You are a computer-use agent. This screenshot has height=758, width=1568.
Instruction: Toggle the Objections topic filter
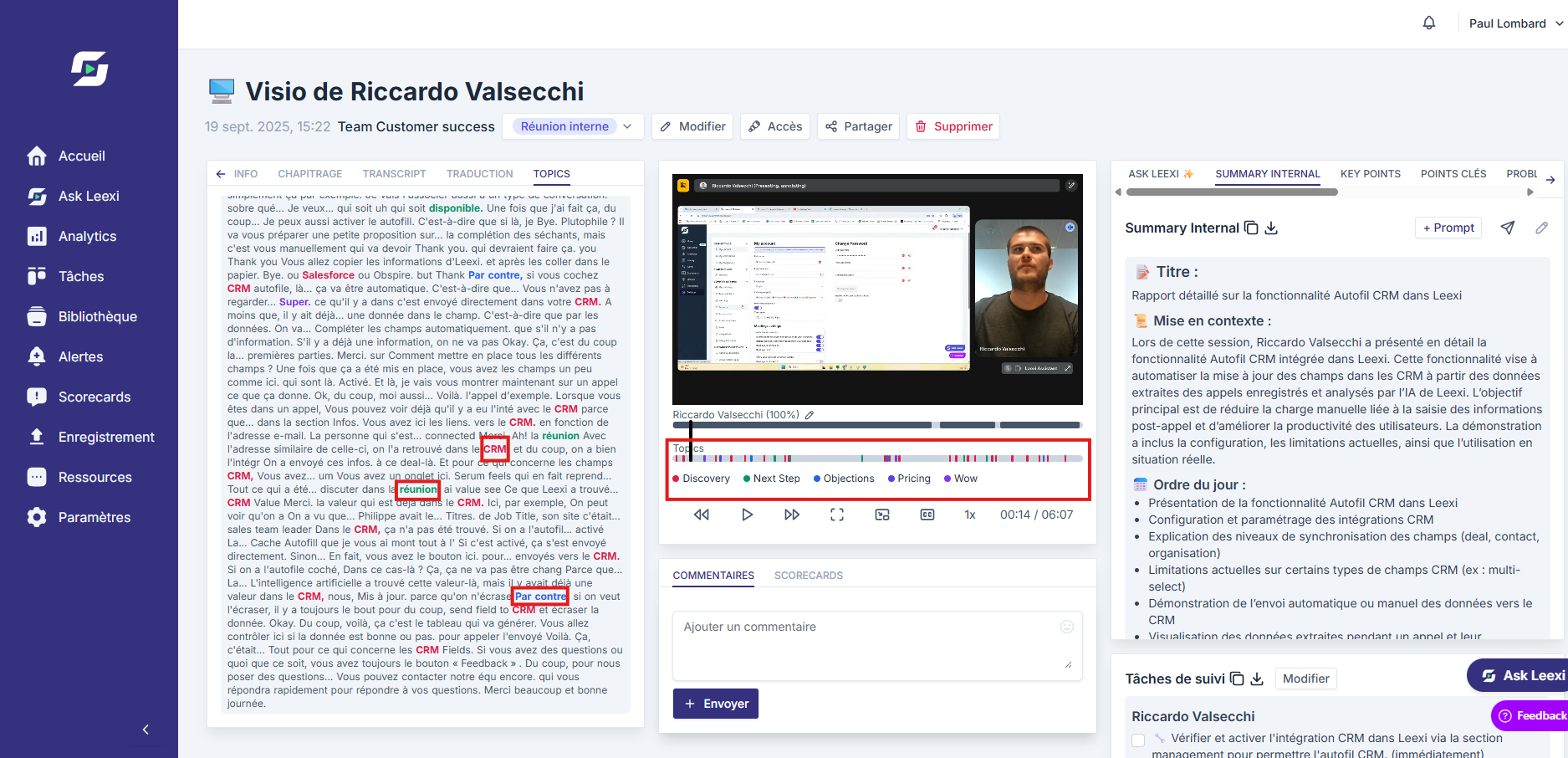click(843, 479)
